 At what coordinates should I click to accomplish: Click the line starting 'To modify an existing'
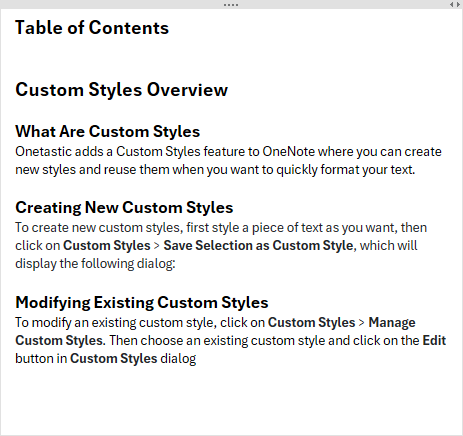coord(215,323)
